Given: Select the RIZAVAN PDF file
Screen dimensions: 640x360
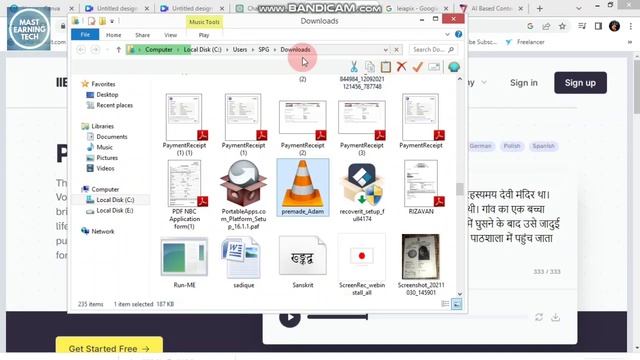Looking at the screenshot, I should [x=421, y=187].
